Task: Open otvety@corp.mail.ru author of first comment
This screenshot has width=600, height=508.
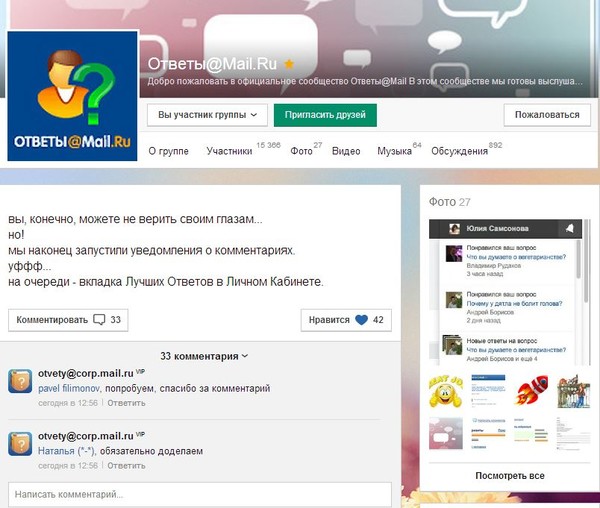Action: point(86,373)
